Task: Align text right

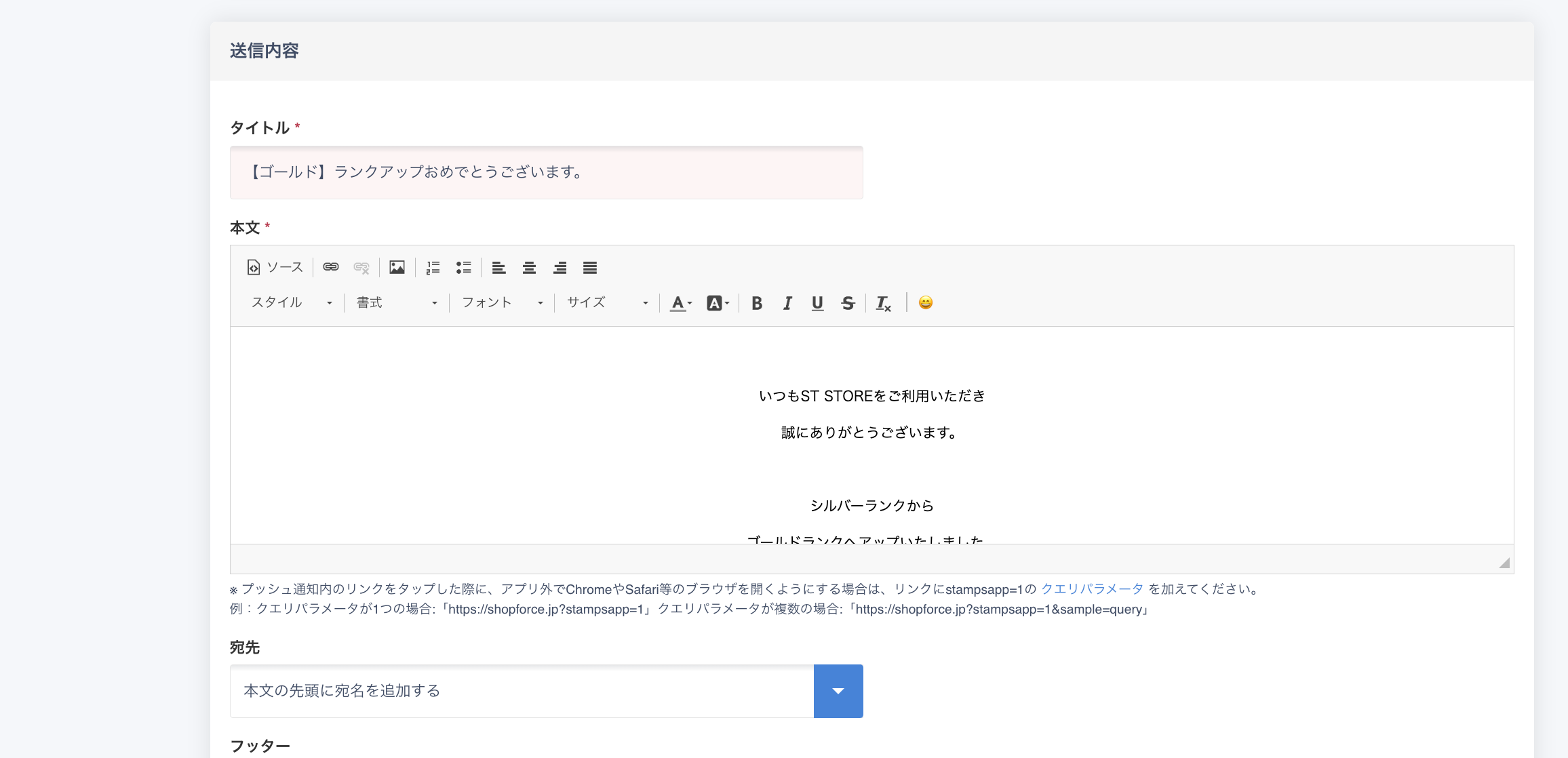Action: coord(560,267)
